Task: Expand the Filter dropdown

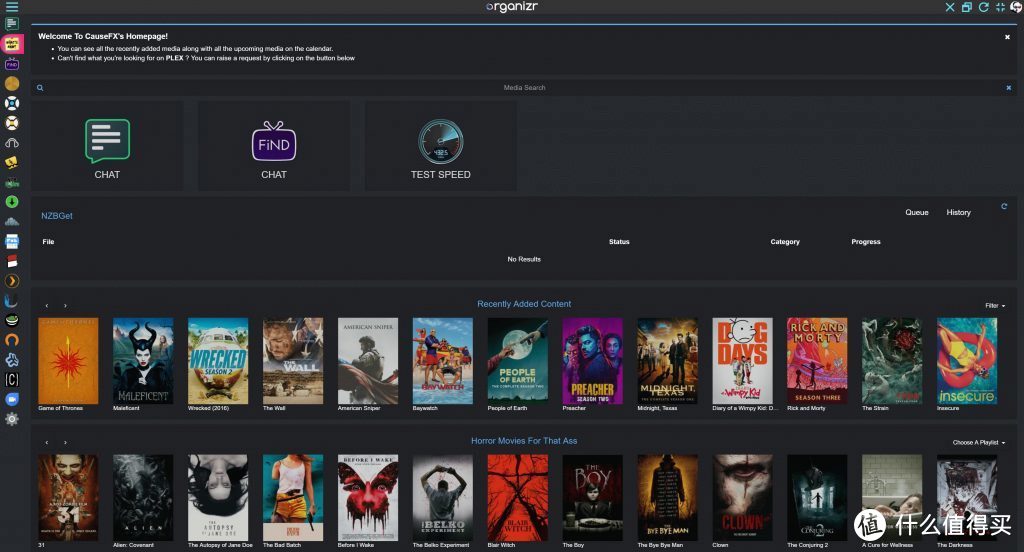Action: coord(995,306)
